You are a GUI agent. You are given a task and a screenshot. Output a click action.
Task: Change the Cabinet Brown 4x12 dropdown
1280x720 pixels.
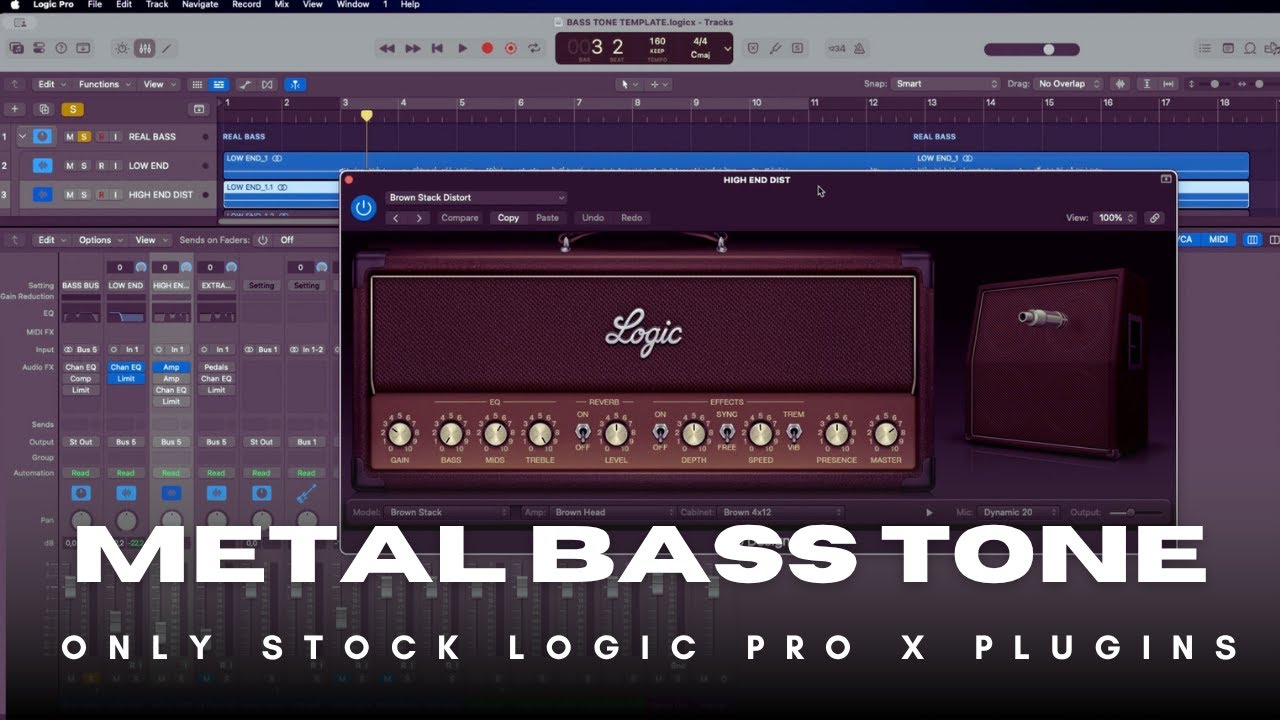click(x=781, y=512)
